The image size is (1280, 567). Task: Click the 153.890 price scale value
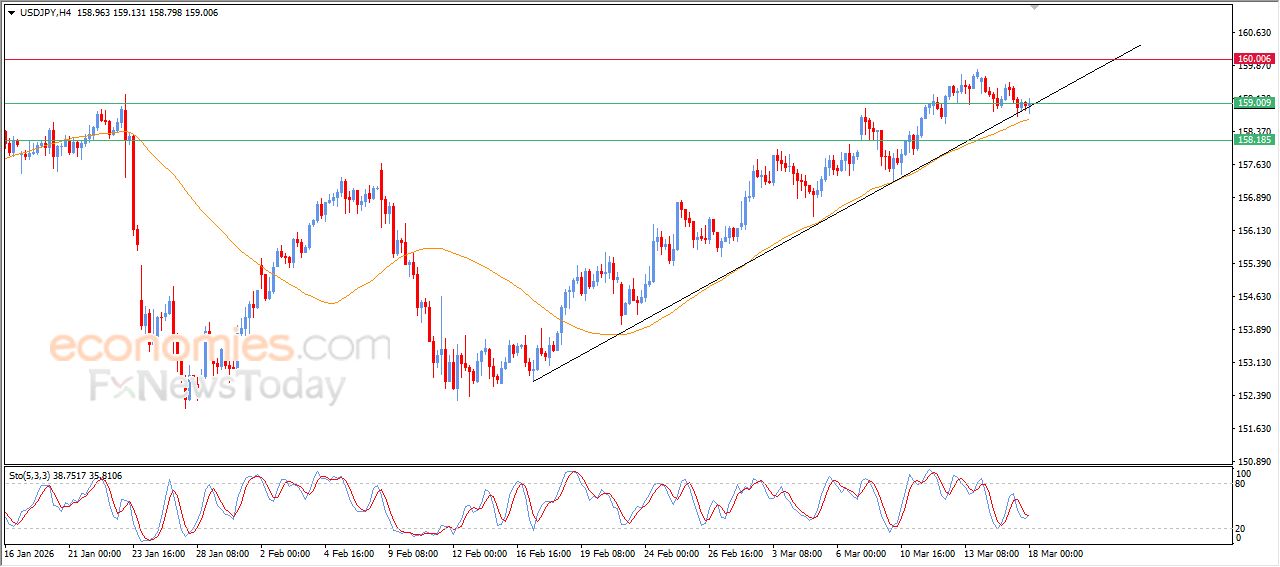[x=1254, y=330]
